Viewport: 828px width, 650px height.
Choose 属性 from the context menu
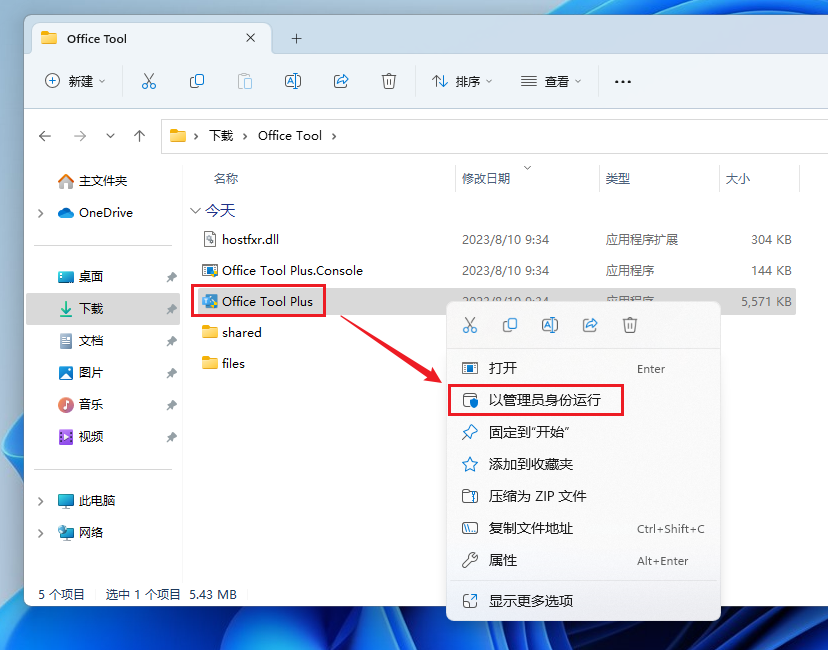(x=584, y=560)
